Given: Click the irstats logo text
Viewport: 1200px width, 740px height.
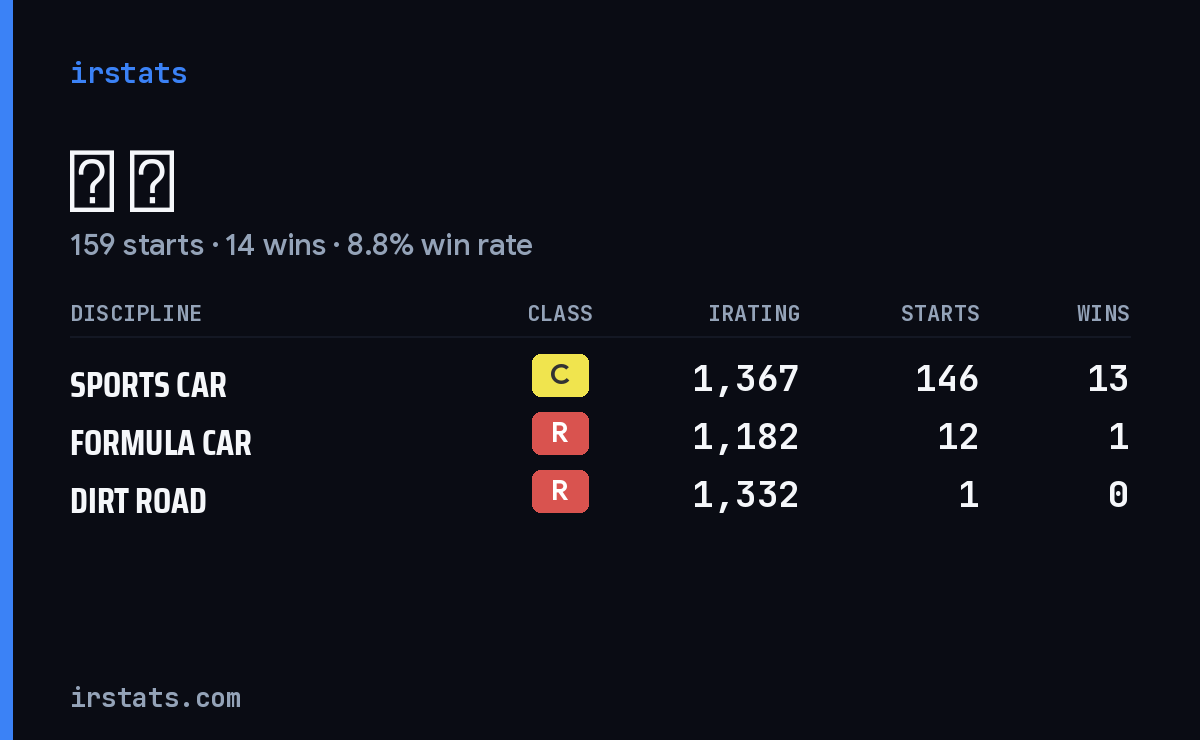Looking at the screenshot, I should (128, 73).
